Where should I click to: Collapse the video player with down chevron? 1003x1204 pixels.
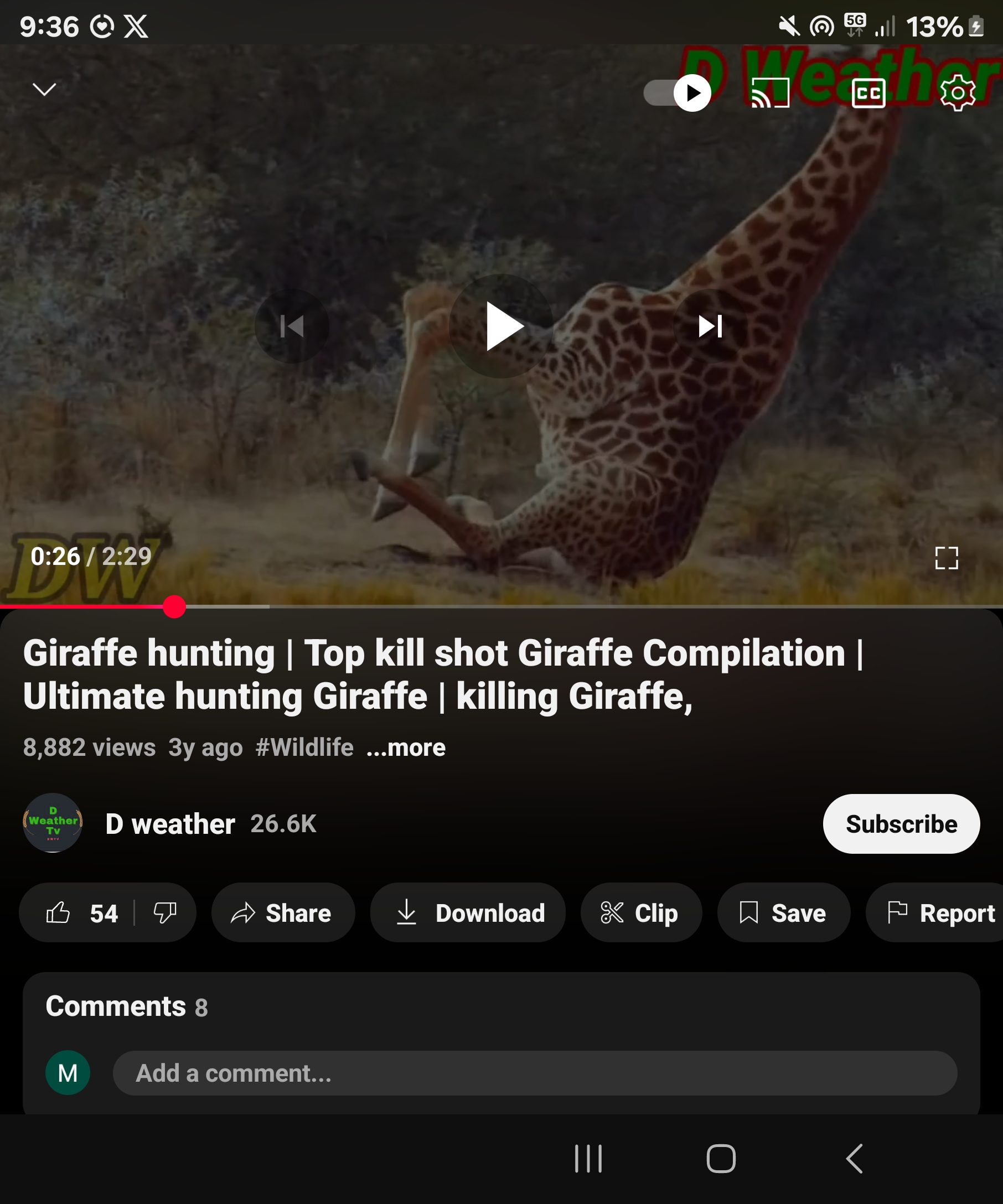click(x=44, y=90)
